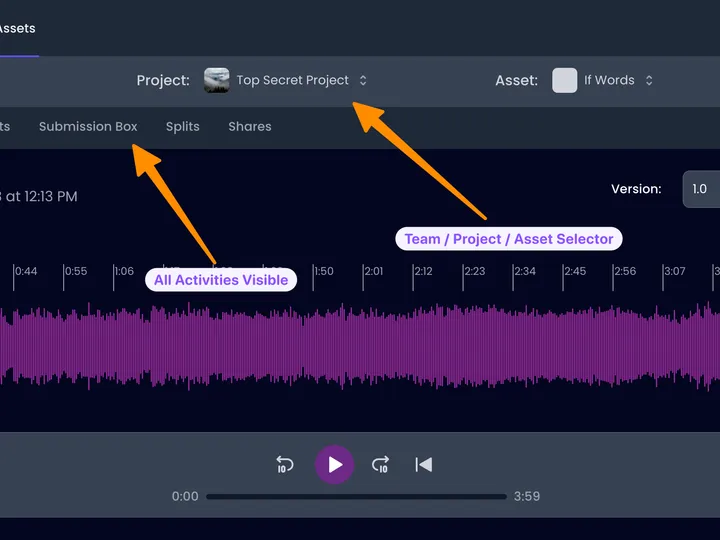
Task: Open the Asset selector chevron
Action: click(649, 80)
